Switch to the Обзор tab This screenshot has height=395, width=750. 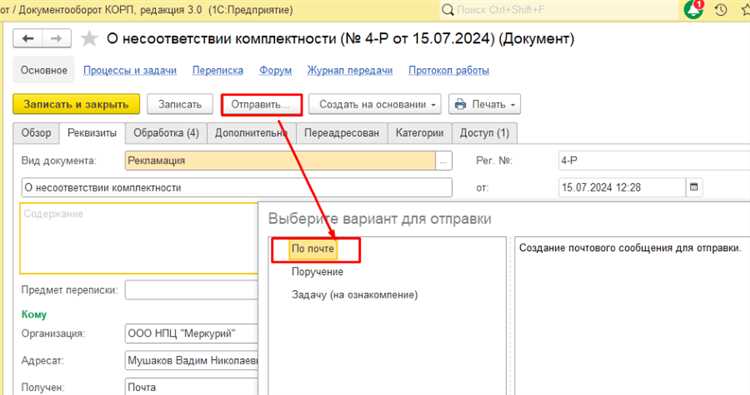pyautogui.click(x=36, y=133)
